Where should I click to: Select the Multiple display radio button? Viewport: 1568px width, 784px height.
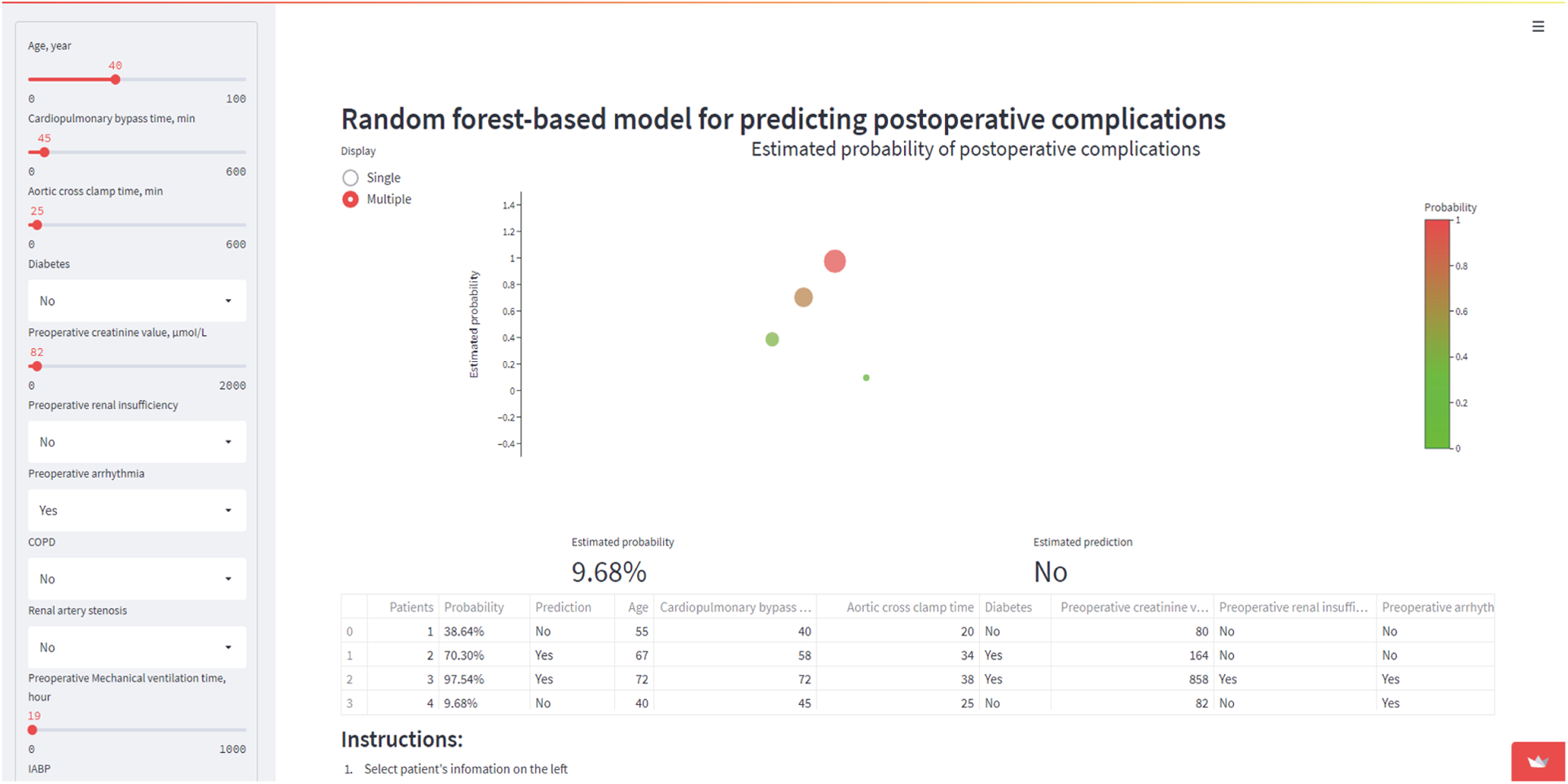(350, 200)
